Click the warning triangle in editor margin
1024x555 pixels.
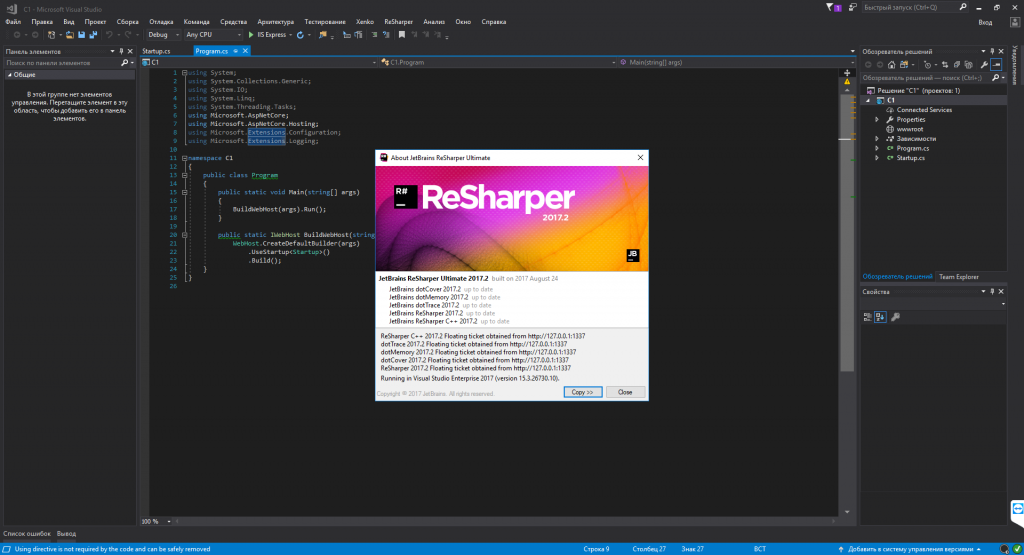(847, 82)
